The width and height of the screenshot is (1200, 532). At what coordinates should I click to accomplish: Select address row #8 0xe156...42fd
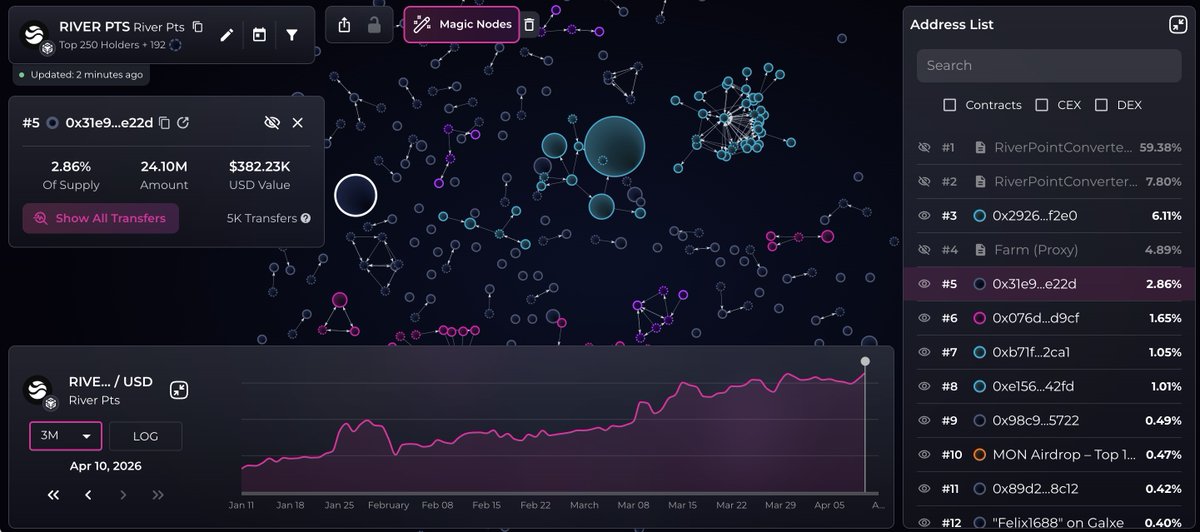point(1049,386)
